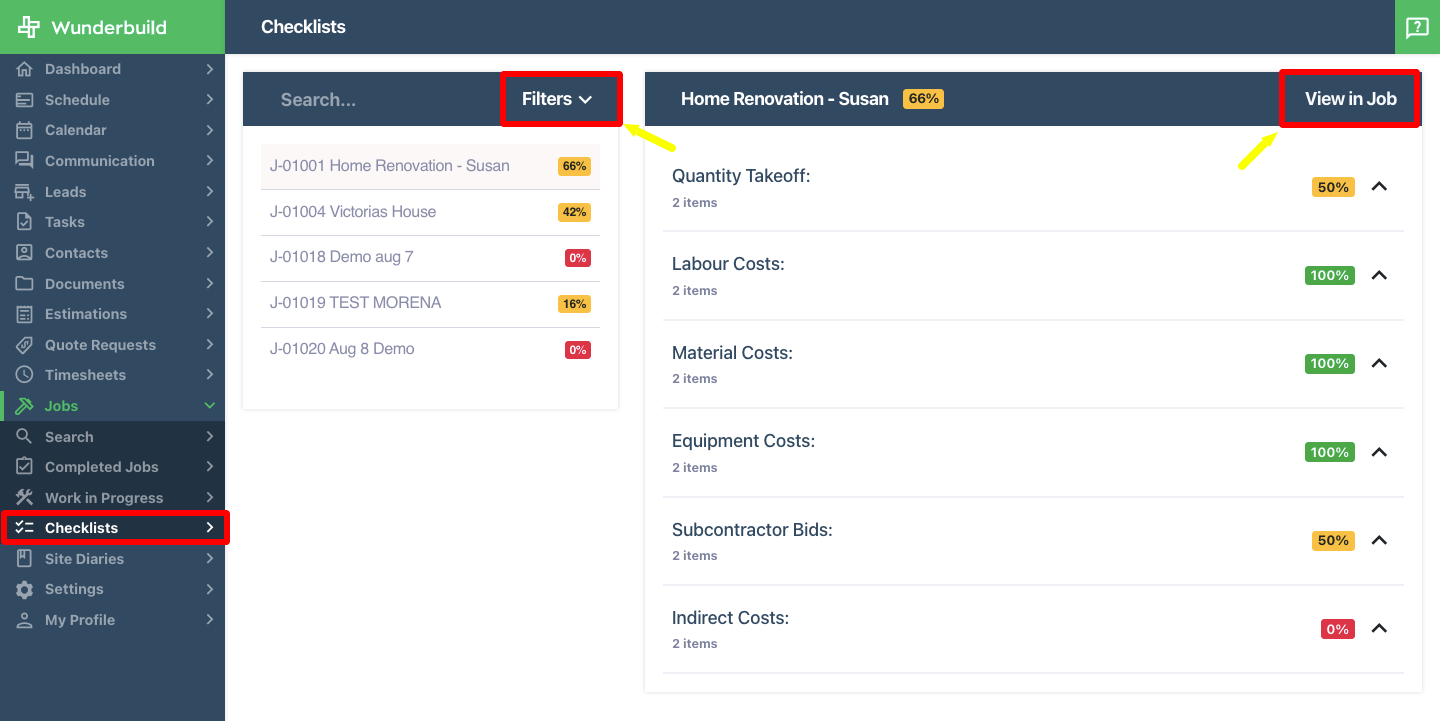The image size is (1440, 721).
Task: Open the Estimations menu item
Action: 112,314
